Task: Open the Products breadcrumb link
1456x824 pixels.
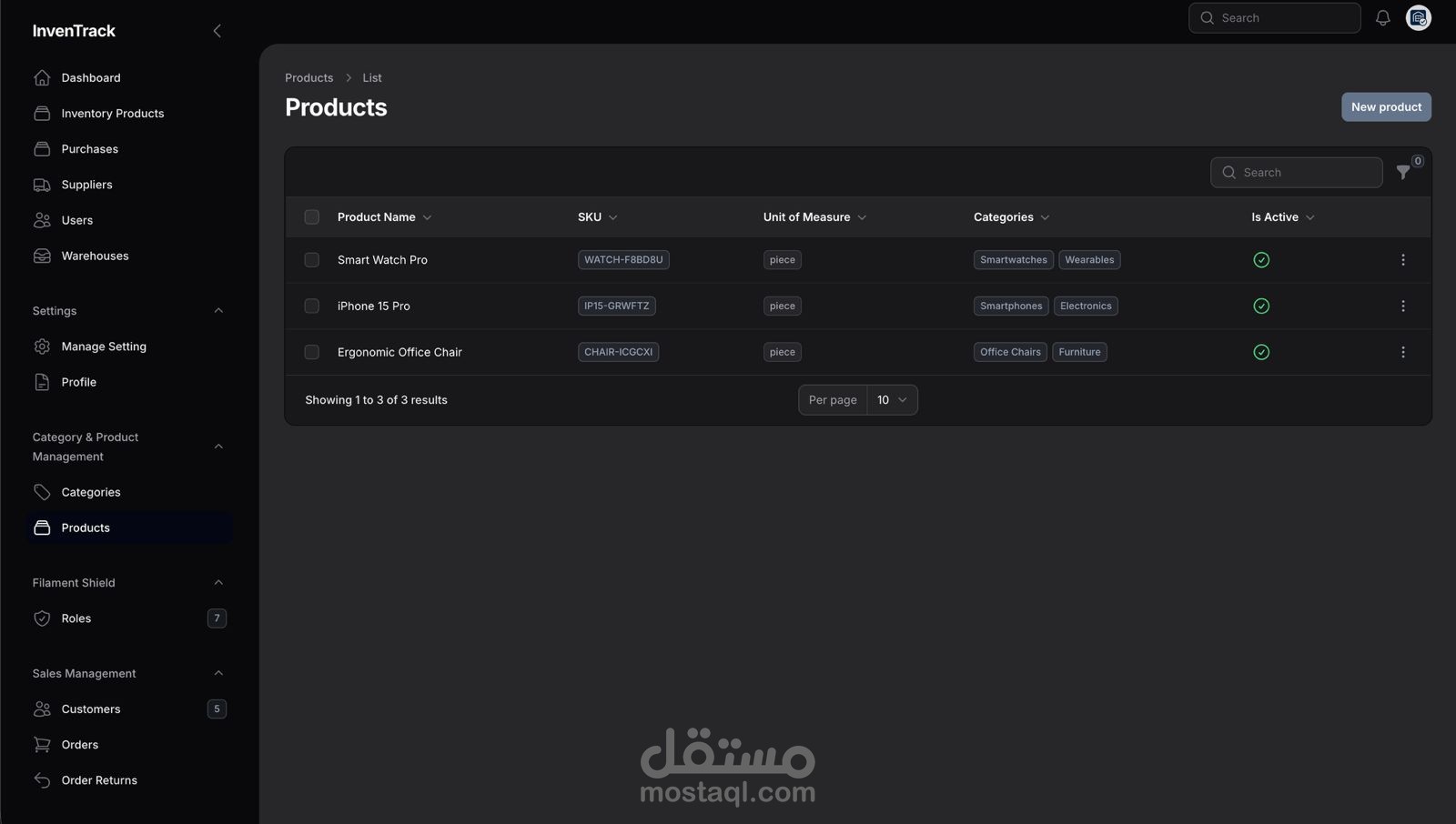Action: tap(308, 77)
